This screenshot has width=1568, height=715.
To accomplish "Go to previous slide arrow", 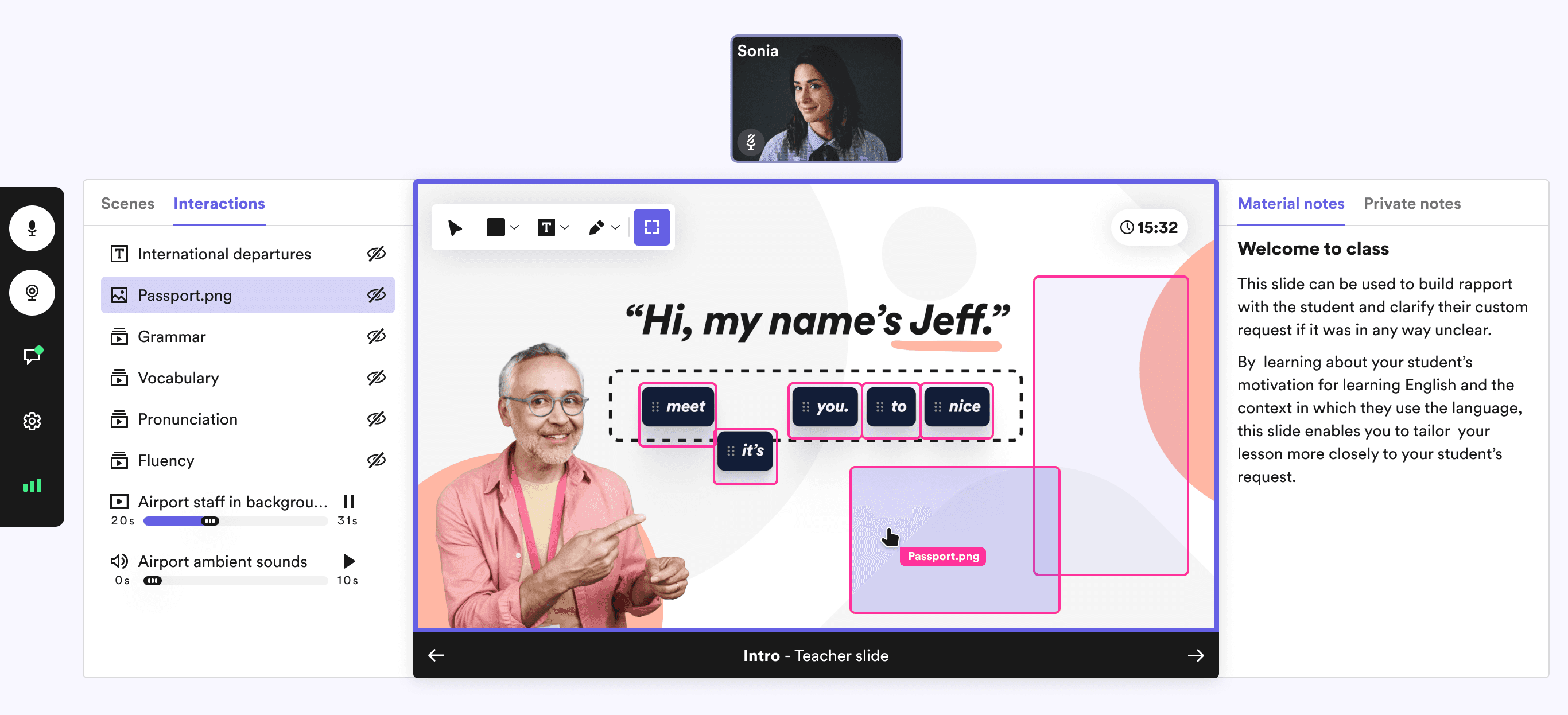I will coord(436,655).
